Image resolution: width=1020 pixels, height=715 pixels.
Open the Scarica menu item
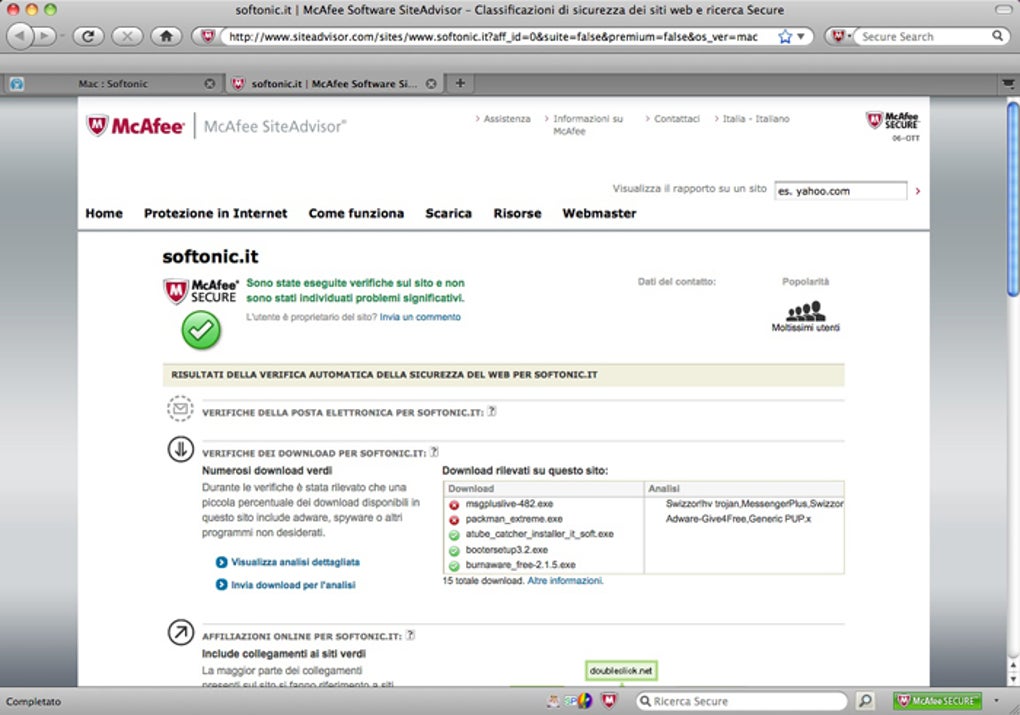click(x=448, y=213)
